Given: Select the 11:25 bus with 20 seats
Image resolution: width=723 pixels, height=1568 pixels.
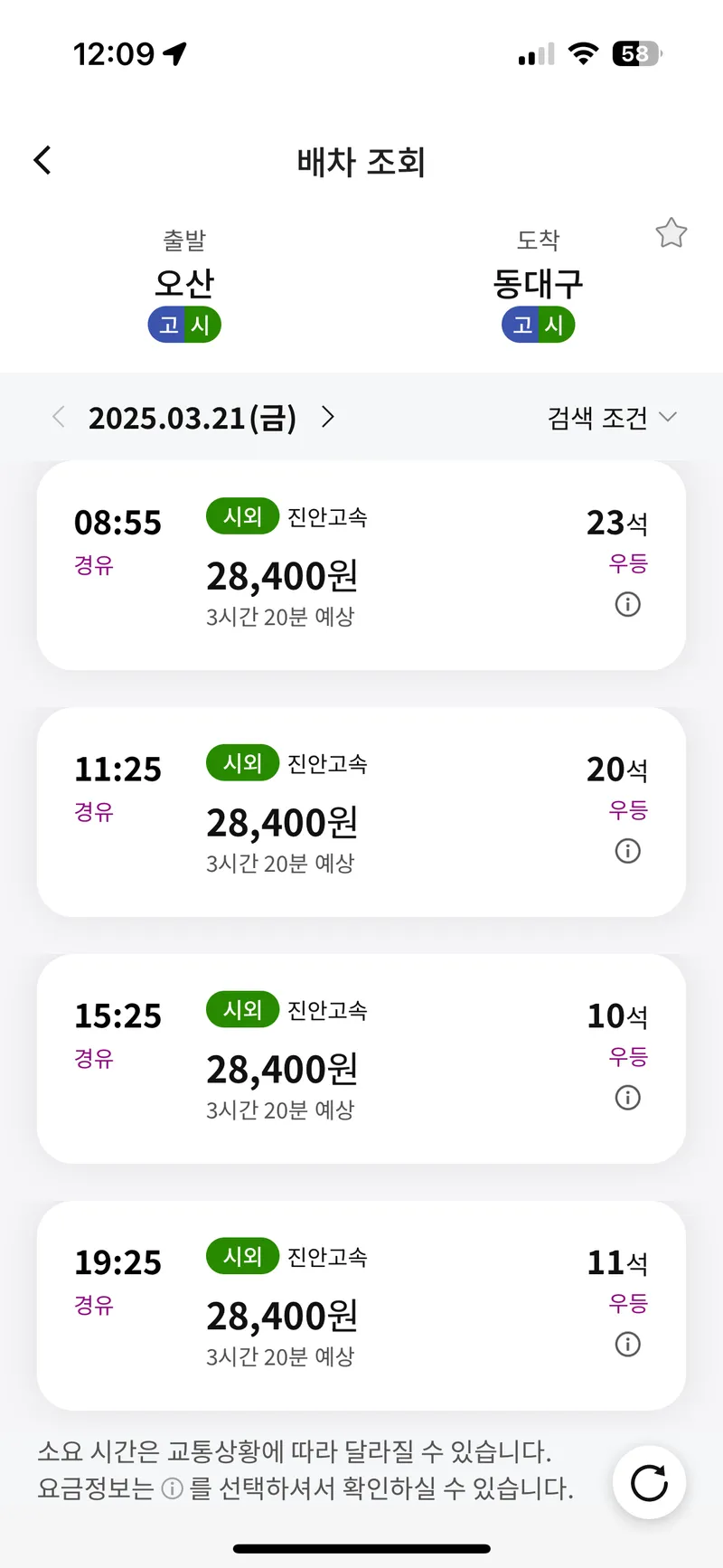Looking at the screenshot, I should (x=361, y=813).
